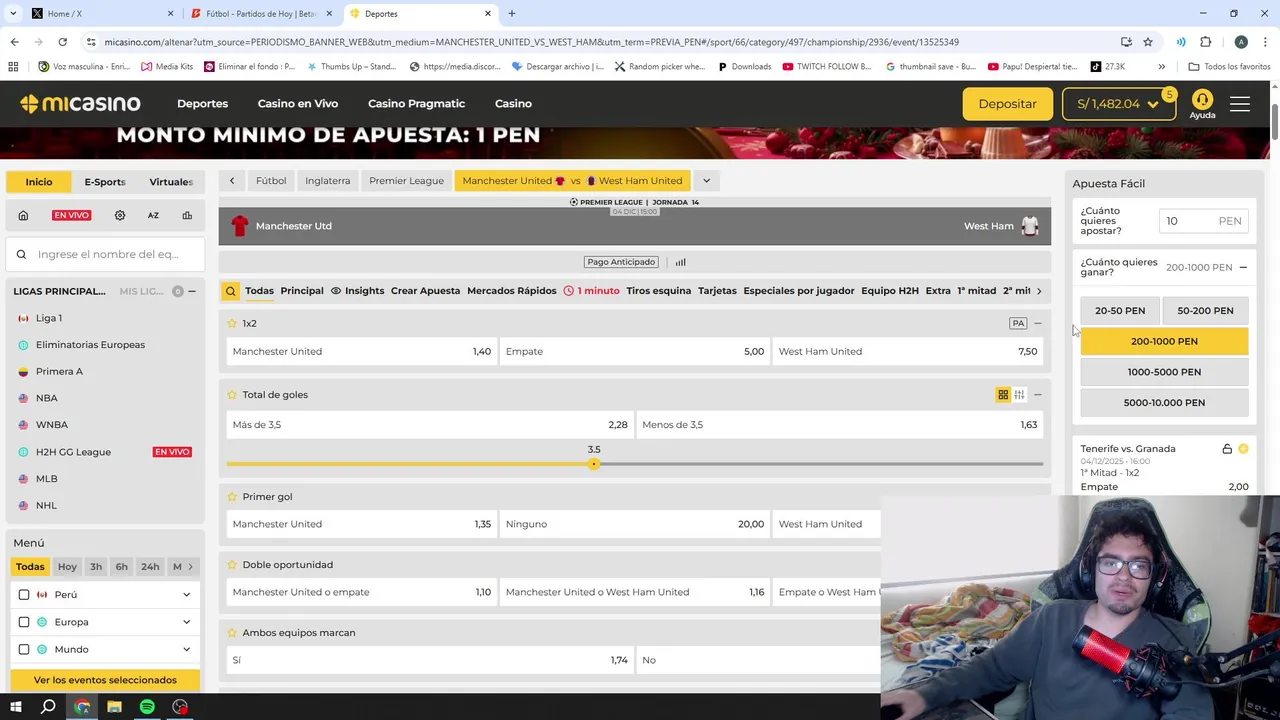Open Windows Start menu
1280x720 pixels.
coord(16,707)
